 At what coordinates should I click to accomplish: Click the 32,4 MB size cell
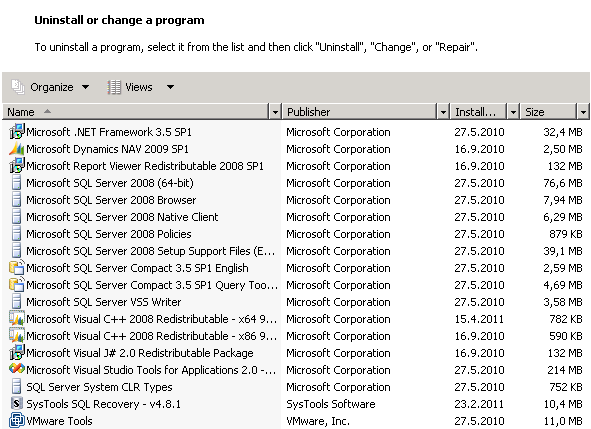[563, 132]
